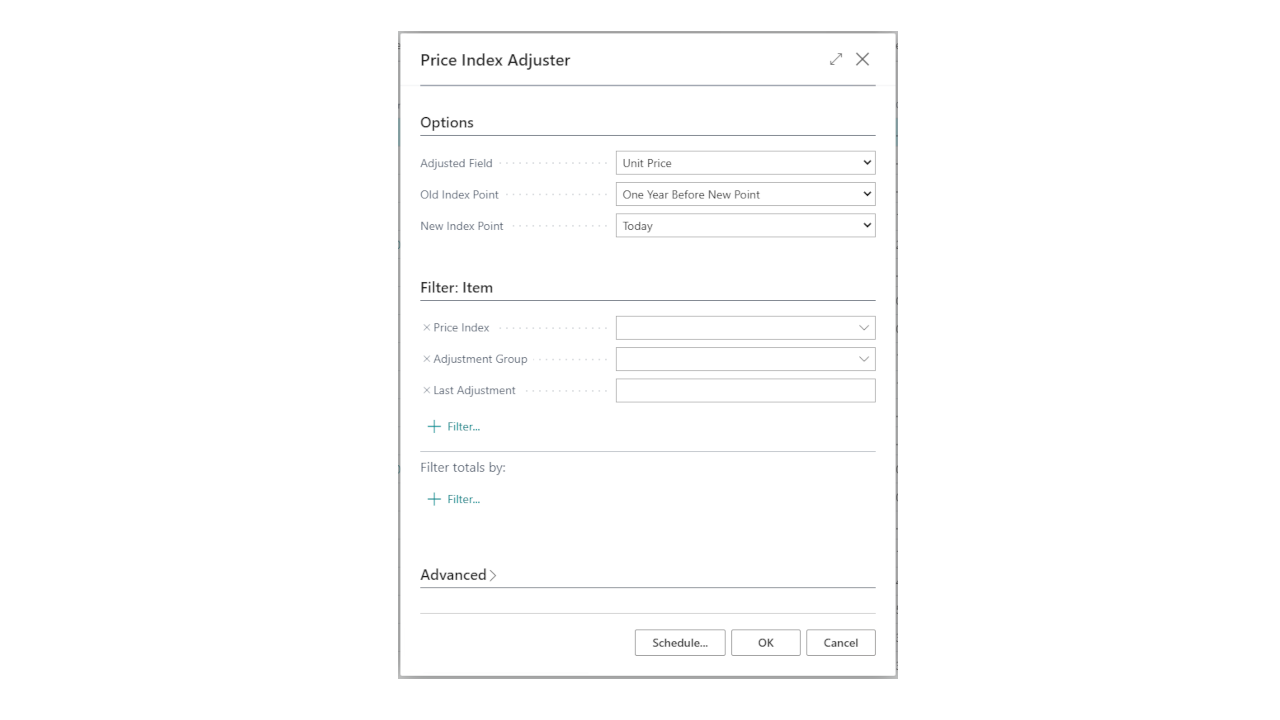This screenshot has height=720, width=1280.
Task: Open the Old Index Point dropdown
Action: click(745, 194)
